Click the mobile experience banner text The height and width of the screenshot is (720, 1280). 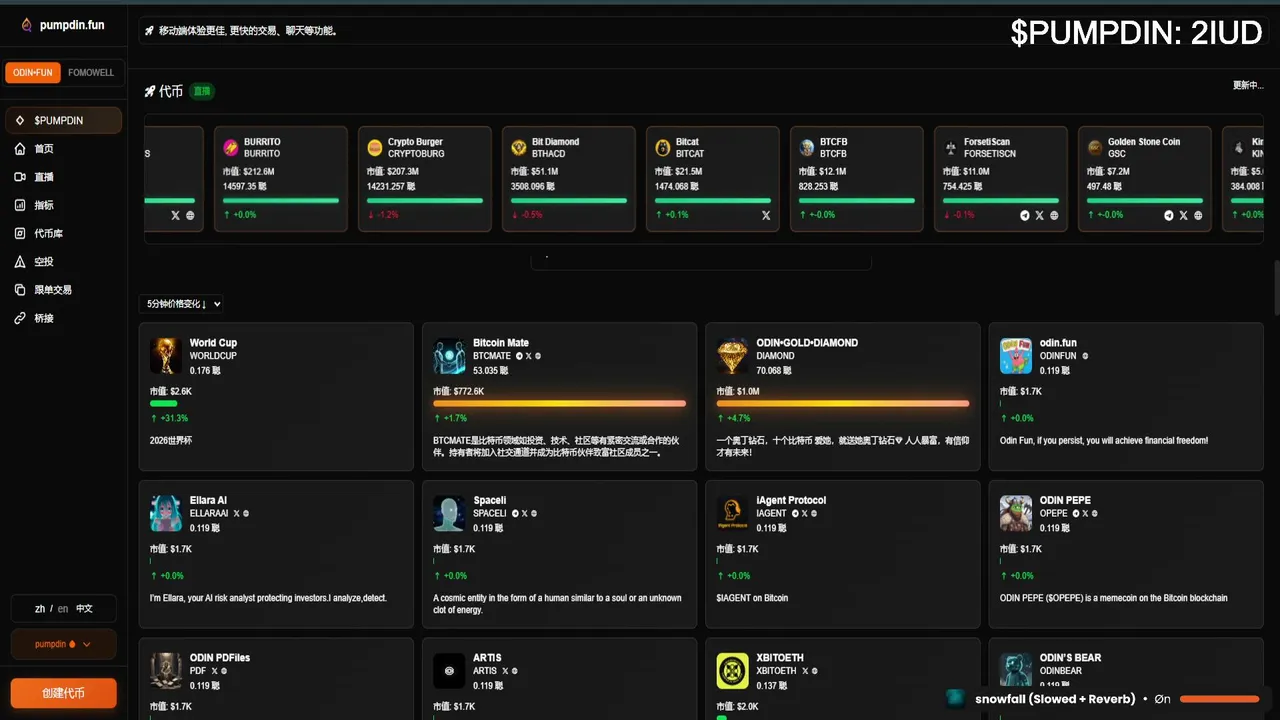pyautogui.click(x=248, y=31)
